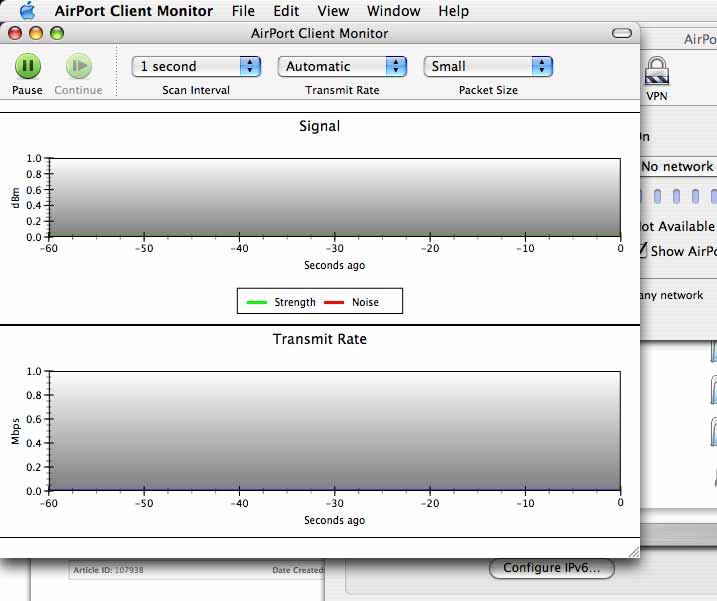Click the Mbps axis label on Transmit graph
Image resolution: width=717 pixels, height=601 pixels.
(16, 431)
